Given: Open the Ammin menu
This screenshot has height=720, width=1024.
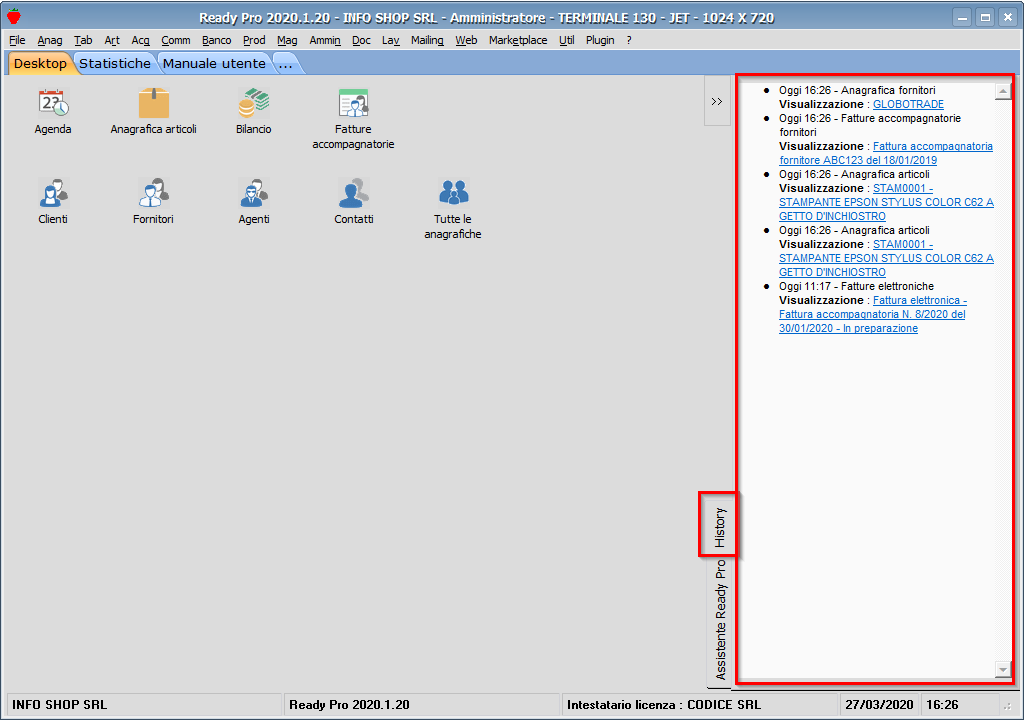Looking at the screenshot, I should coord(325,40).
